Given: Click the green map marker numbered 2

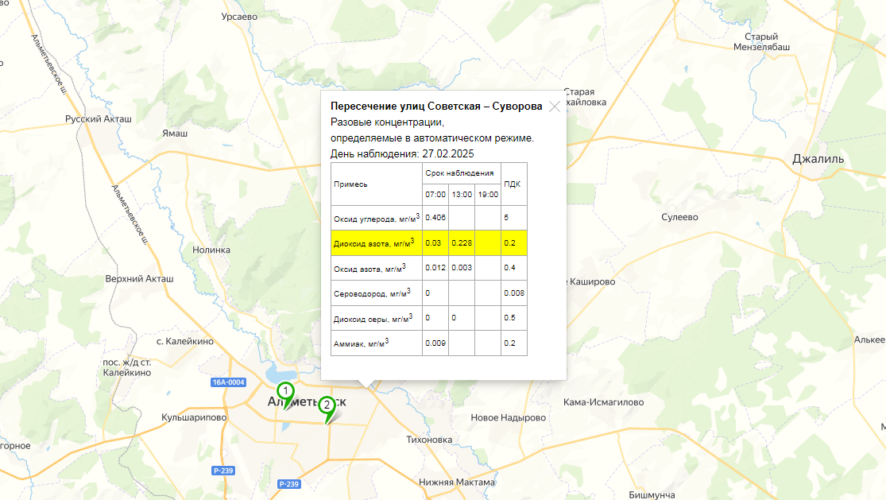Looking at the screenshot, I should [326, 407].
